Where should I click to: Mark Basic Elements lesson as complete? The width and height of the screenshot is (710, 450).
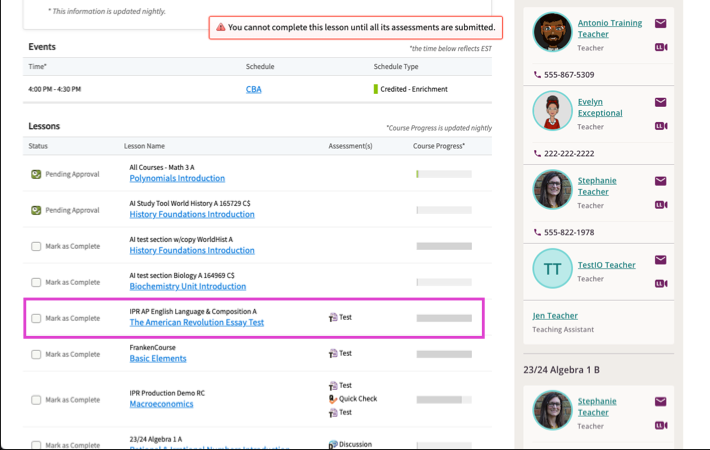(36, 354)
